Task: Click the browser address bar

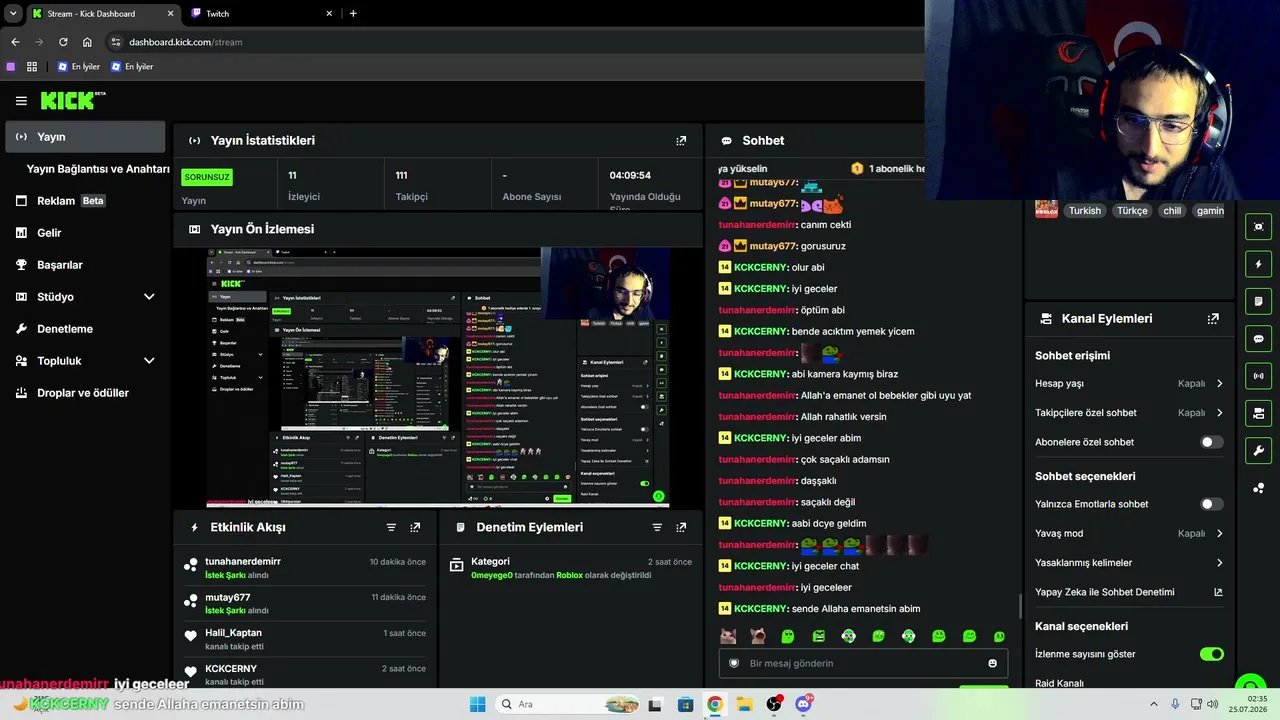Action: pos(515,42)
